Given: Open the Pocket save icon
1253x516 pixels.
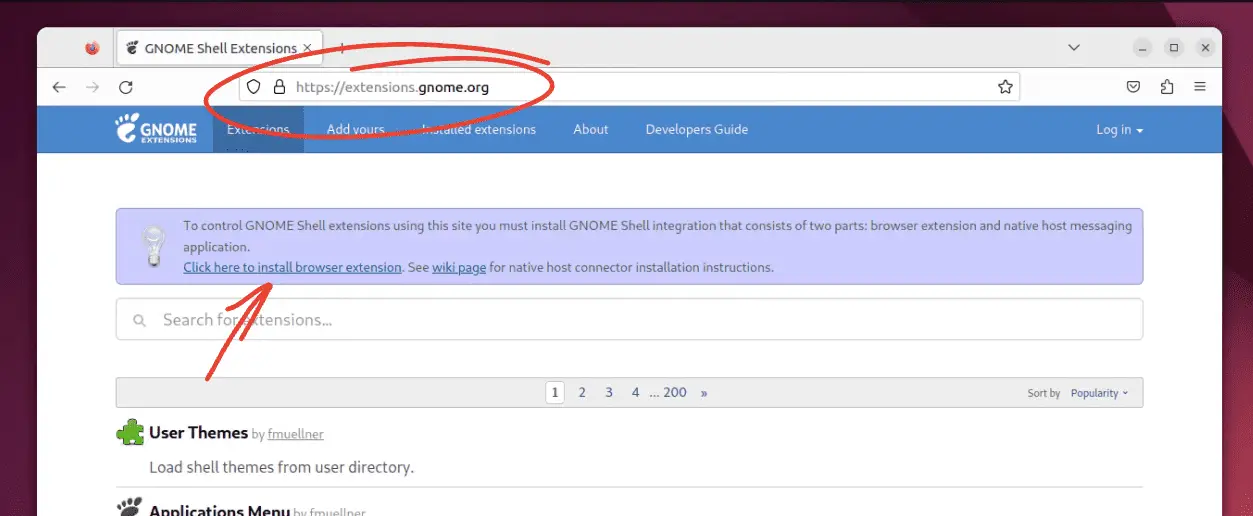Looking at the screenshot, I should tap(1133, 87).
